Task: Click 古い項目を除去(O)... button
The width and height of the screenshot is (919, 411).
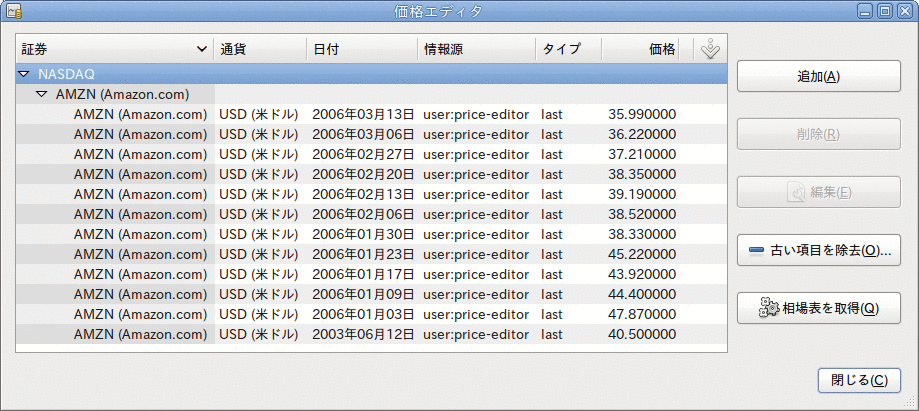Action: pyautogui.click(x=818, y=250)
